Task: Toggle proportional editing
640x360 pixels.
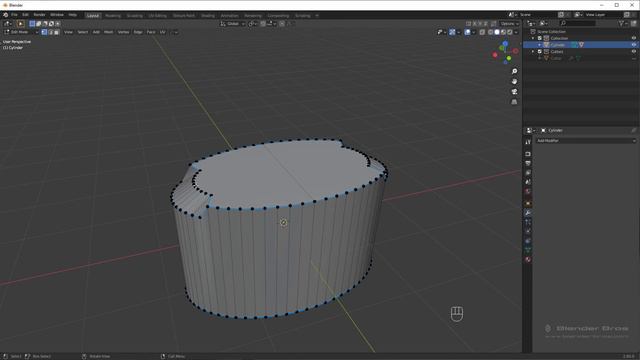Action: click(x=282, y=24)
